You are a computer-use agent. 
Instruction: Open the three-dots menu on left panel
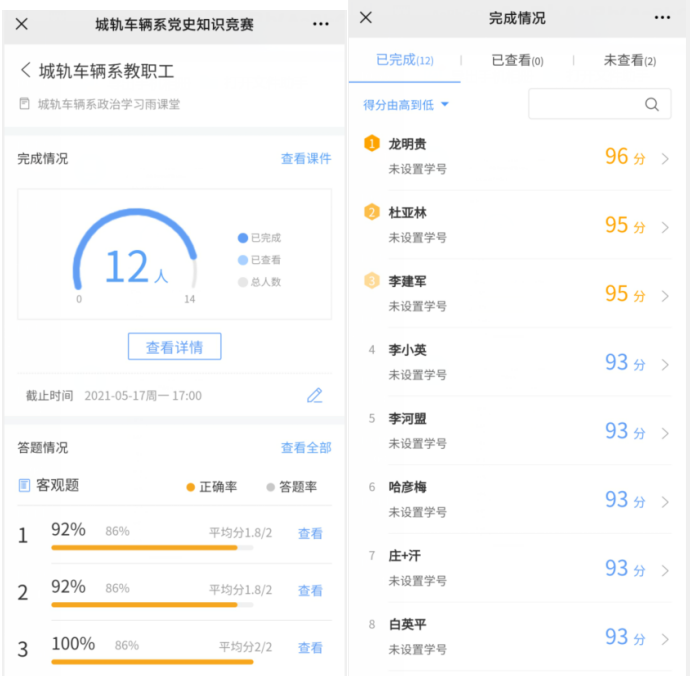[x=320, y=23]
